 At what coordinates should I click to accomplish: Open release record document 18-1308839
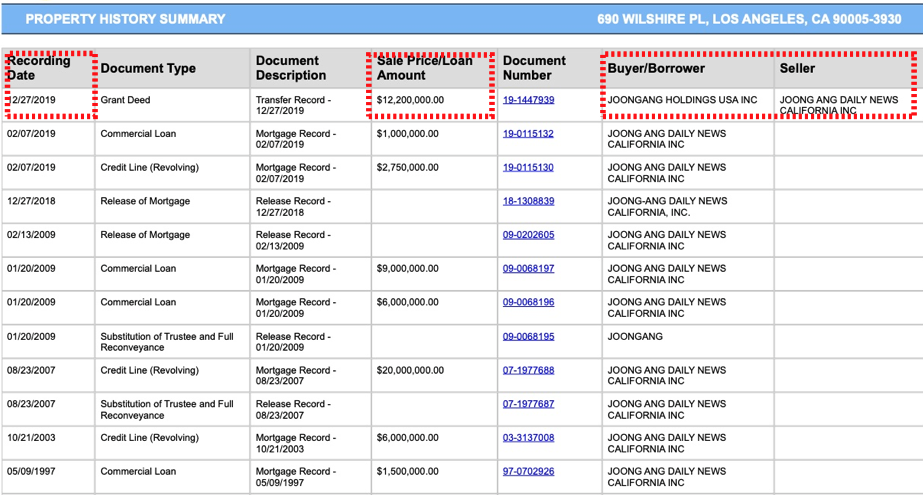tap(528, 202)
